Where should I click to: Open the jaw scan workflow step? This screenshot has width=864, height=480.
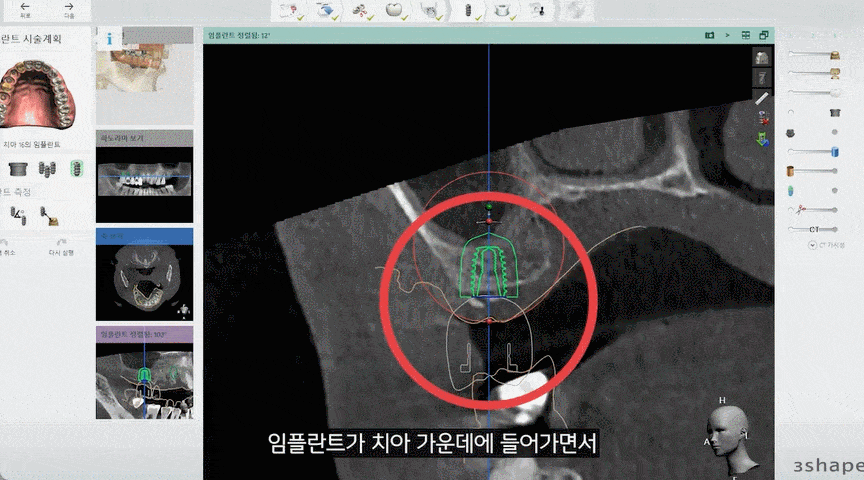(430, 11)
